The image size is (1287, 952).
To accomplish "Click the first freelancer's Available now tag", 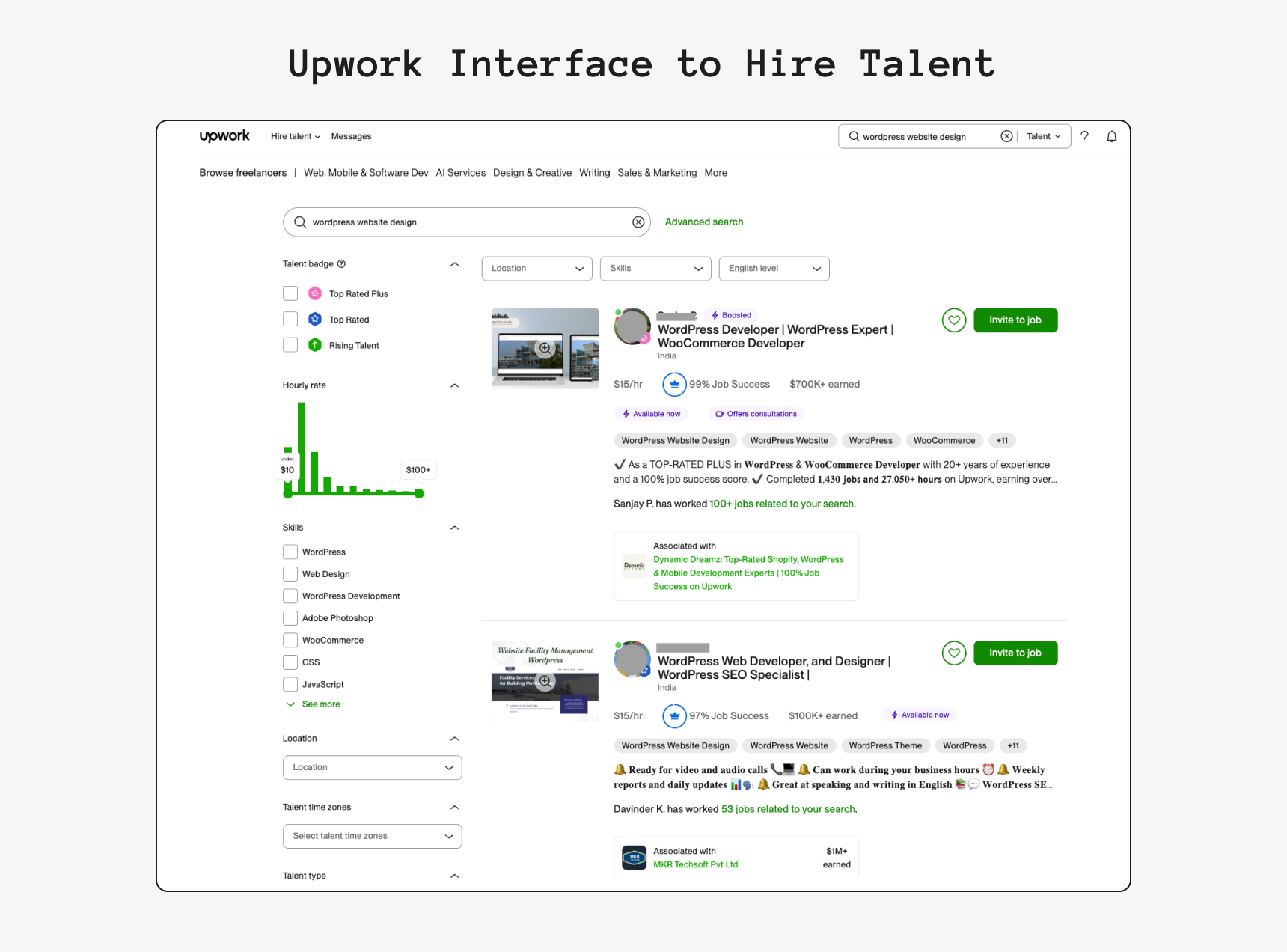I will click(x=651, y=414).
